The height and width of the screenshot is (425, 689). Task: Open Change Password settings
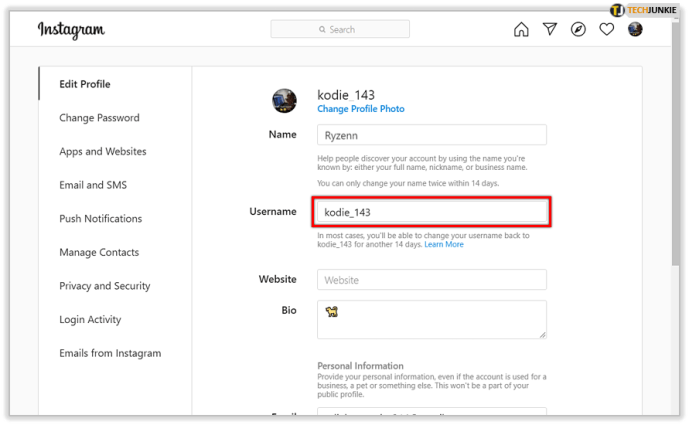click(x=99, y=118)
